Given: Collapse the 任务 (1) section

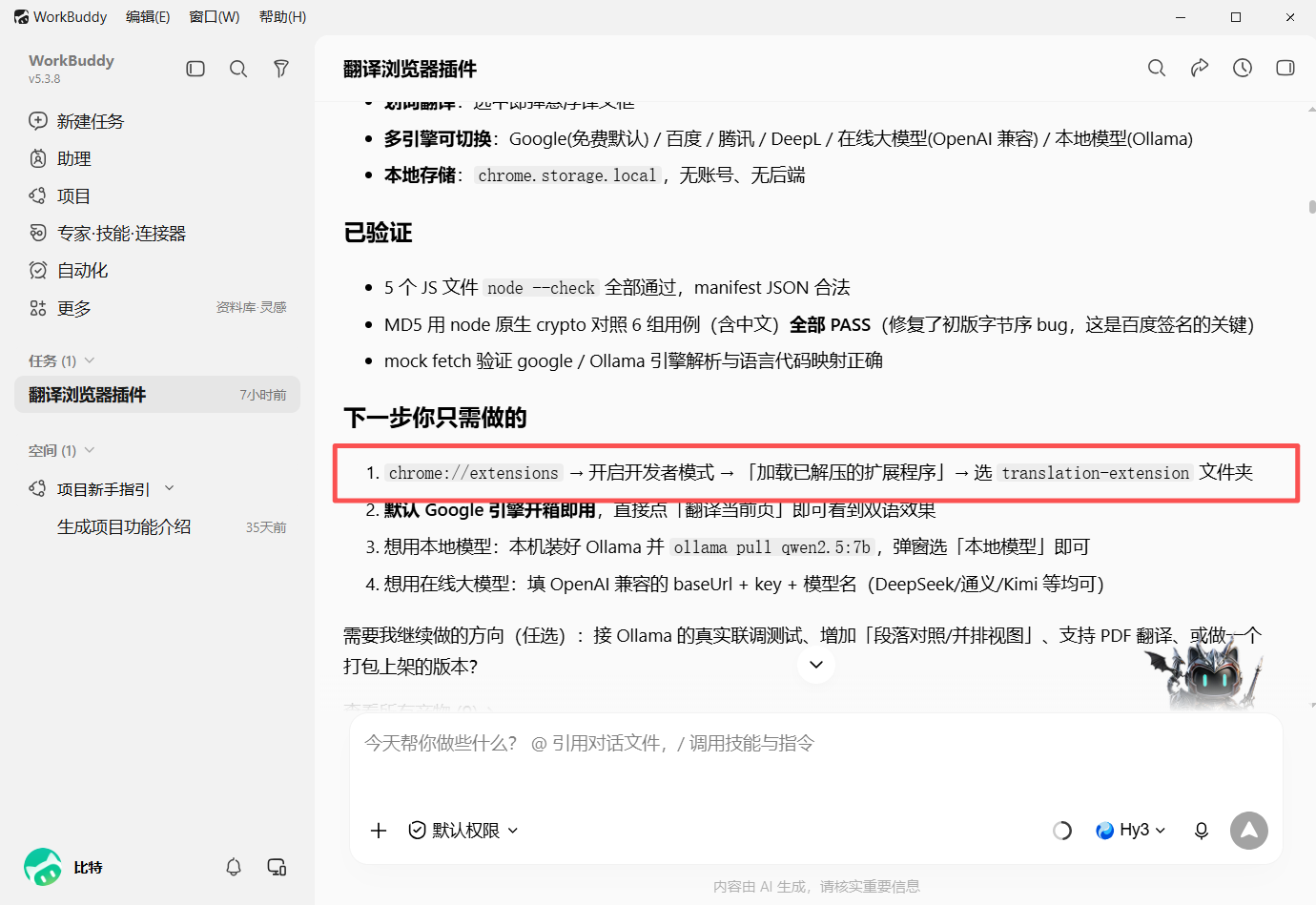Looking at the screenshot, I should (90, 360).
